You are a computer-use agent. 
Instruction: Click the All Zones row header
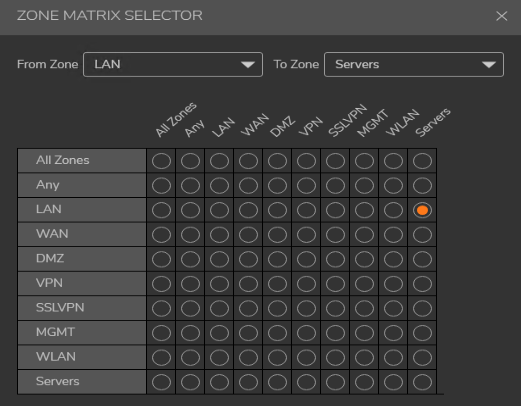pos(82,160)
